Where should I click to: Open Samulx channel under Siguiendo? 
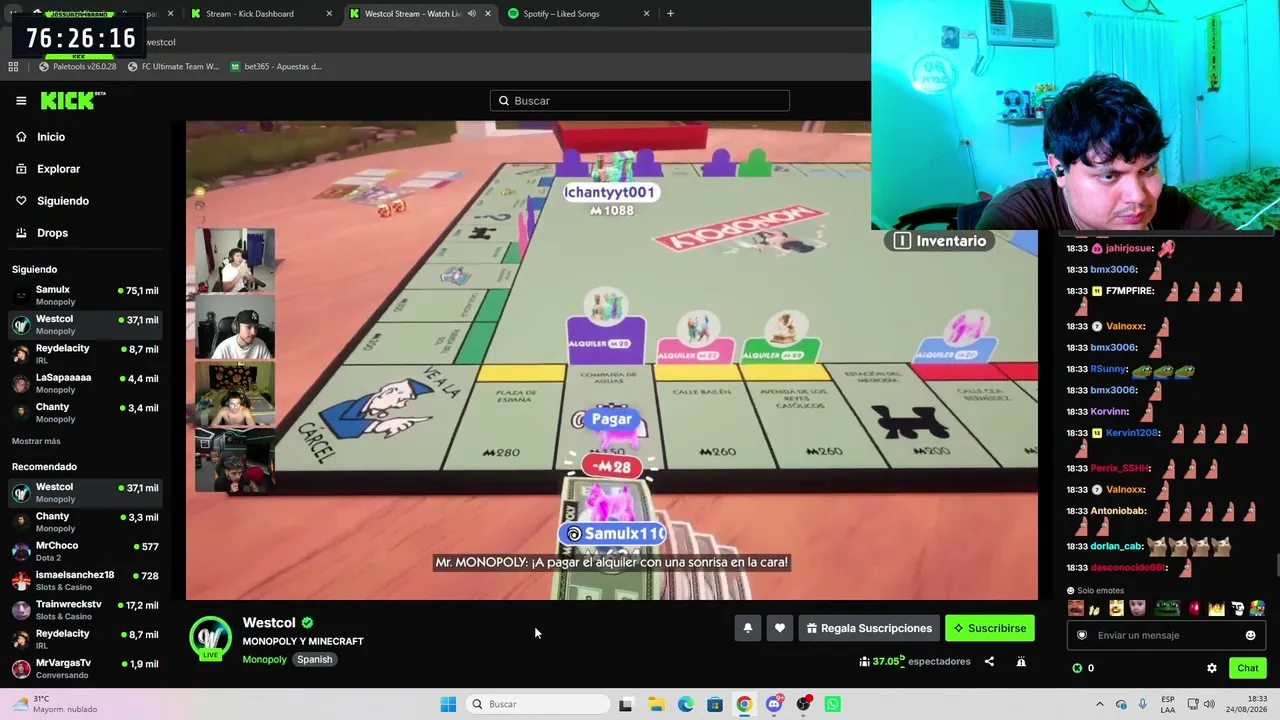tap(85, 295)
